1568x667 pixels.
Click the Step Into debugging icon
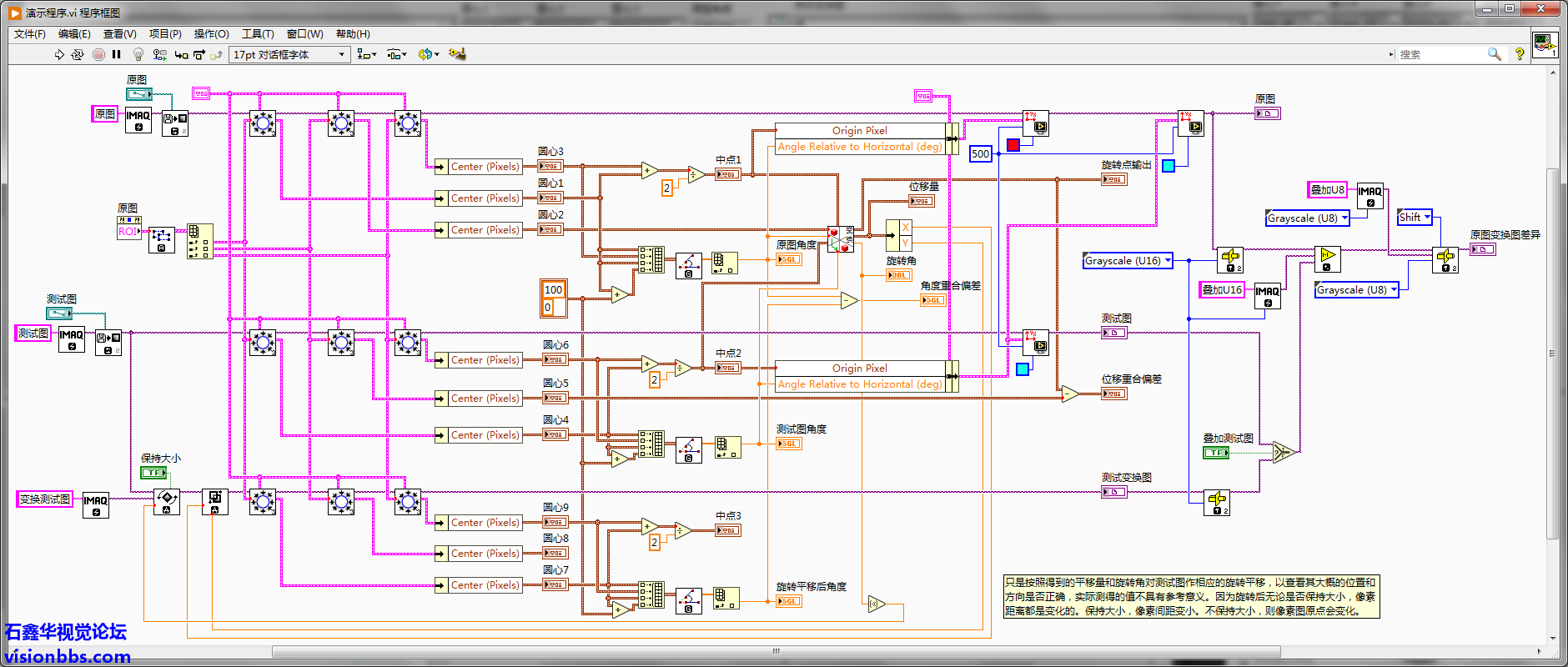(x=181, y=55)
